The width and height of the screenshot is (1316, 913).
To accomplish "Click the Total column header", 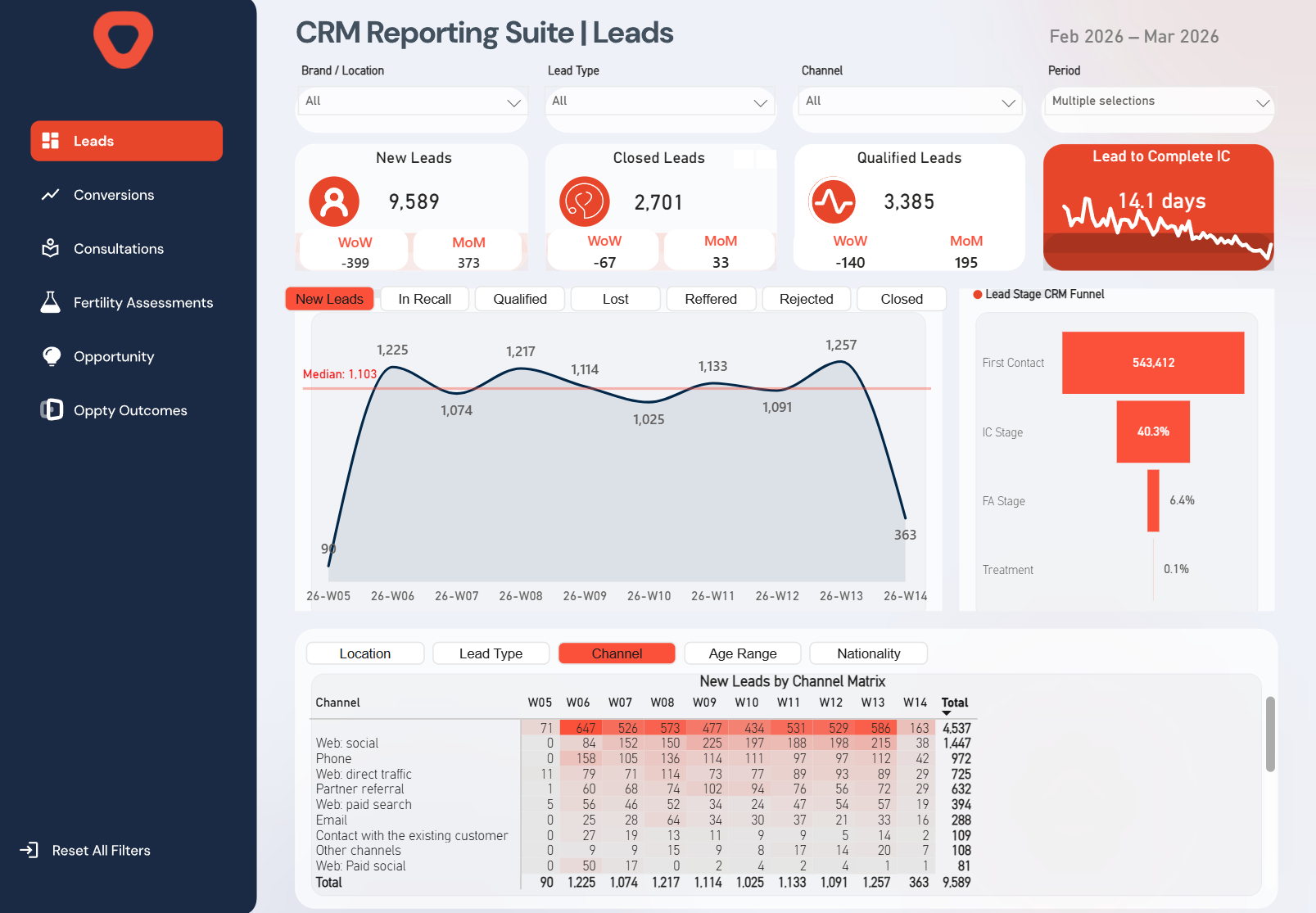I will (955, 703).
